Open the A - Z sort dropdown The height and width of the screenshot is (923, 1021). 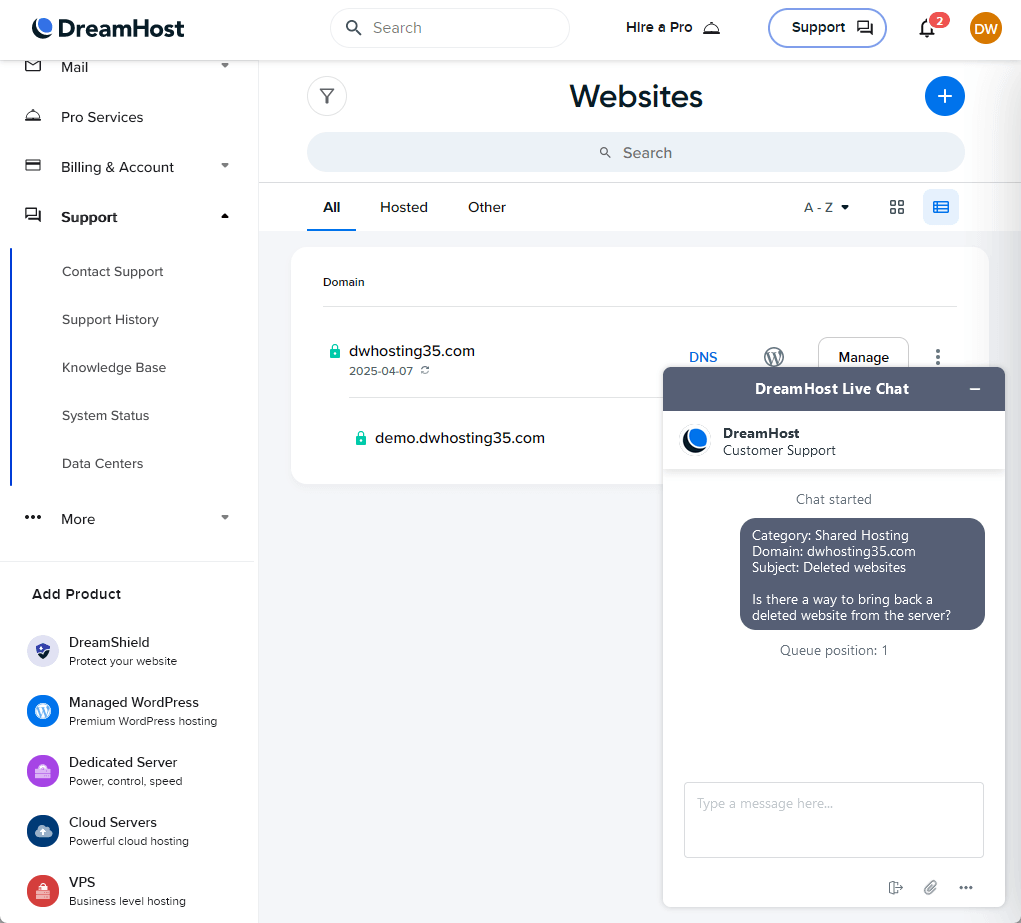click(x=826, y=207)
